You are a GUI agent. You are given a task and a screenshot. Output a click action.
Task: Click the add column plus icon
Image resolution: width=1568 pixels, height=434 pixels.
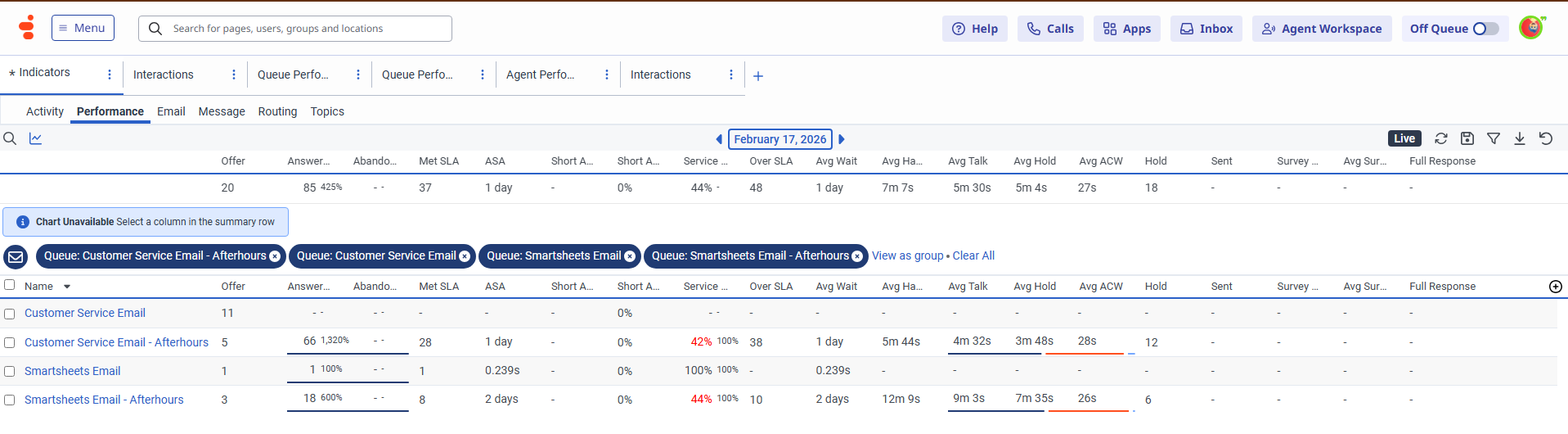1556,287
